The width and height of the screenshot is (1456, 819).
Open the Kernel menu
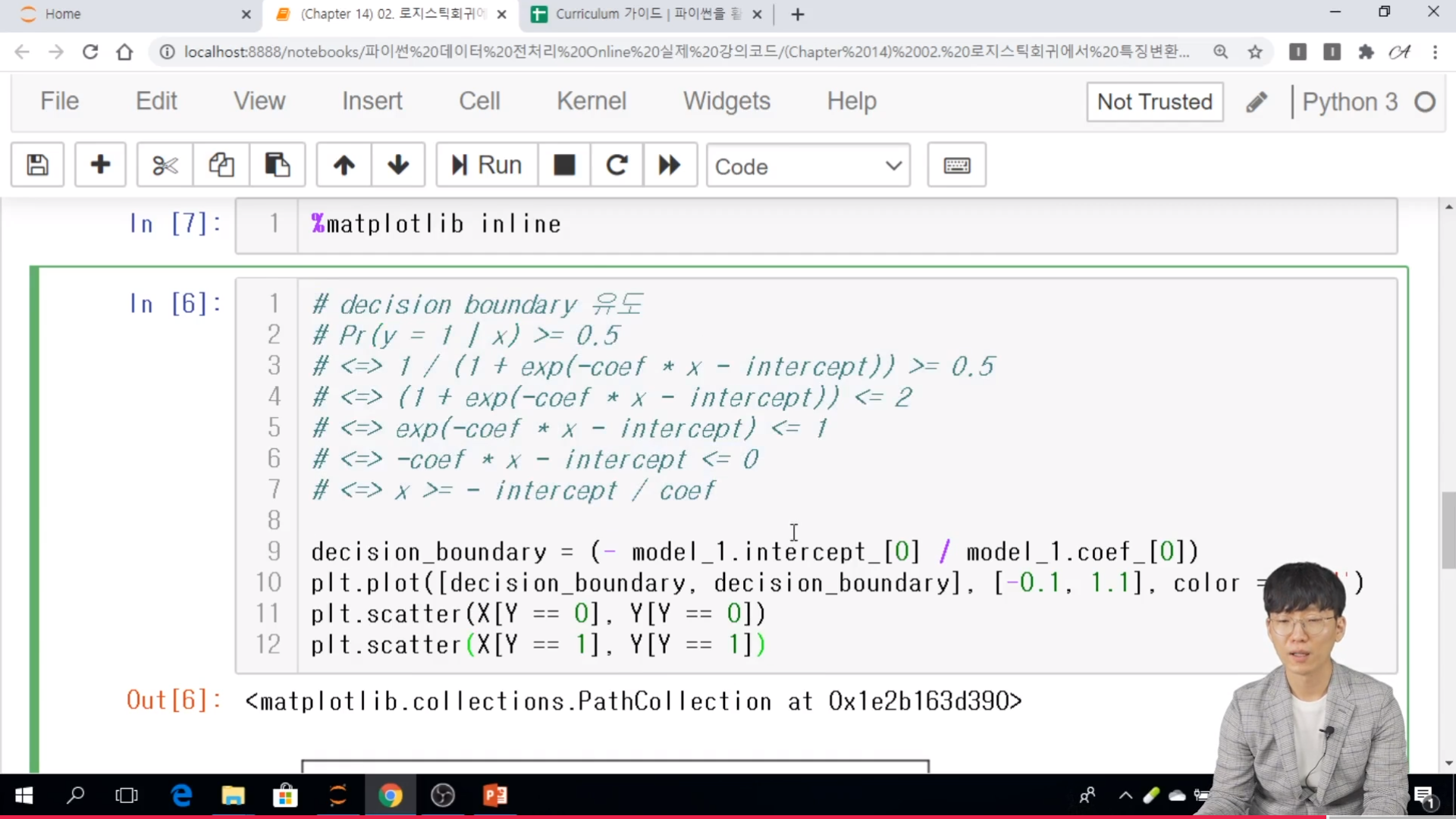click(x=591, y=101)
